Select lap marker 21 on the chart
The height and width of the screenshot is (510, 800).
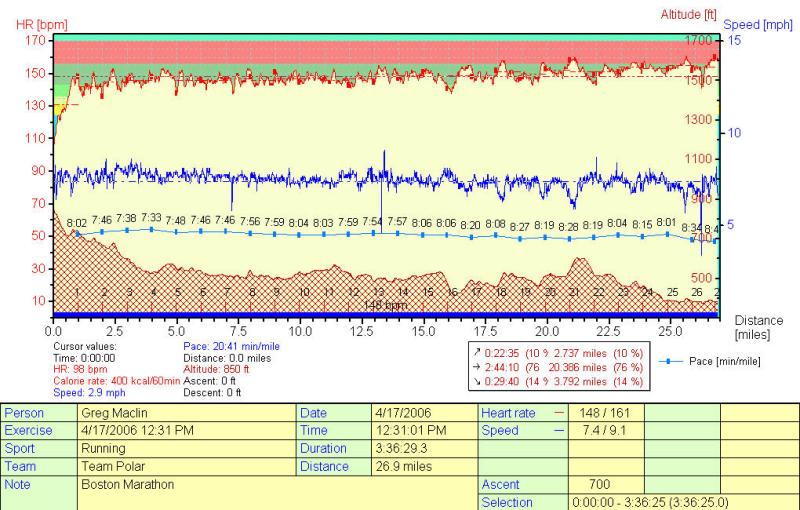[x=573, y=292]
